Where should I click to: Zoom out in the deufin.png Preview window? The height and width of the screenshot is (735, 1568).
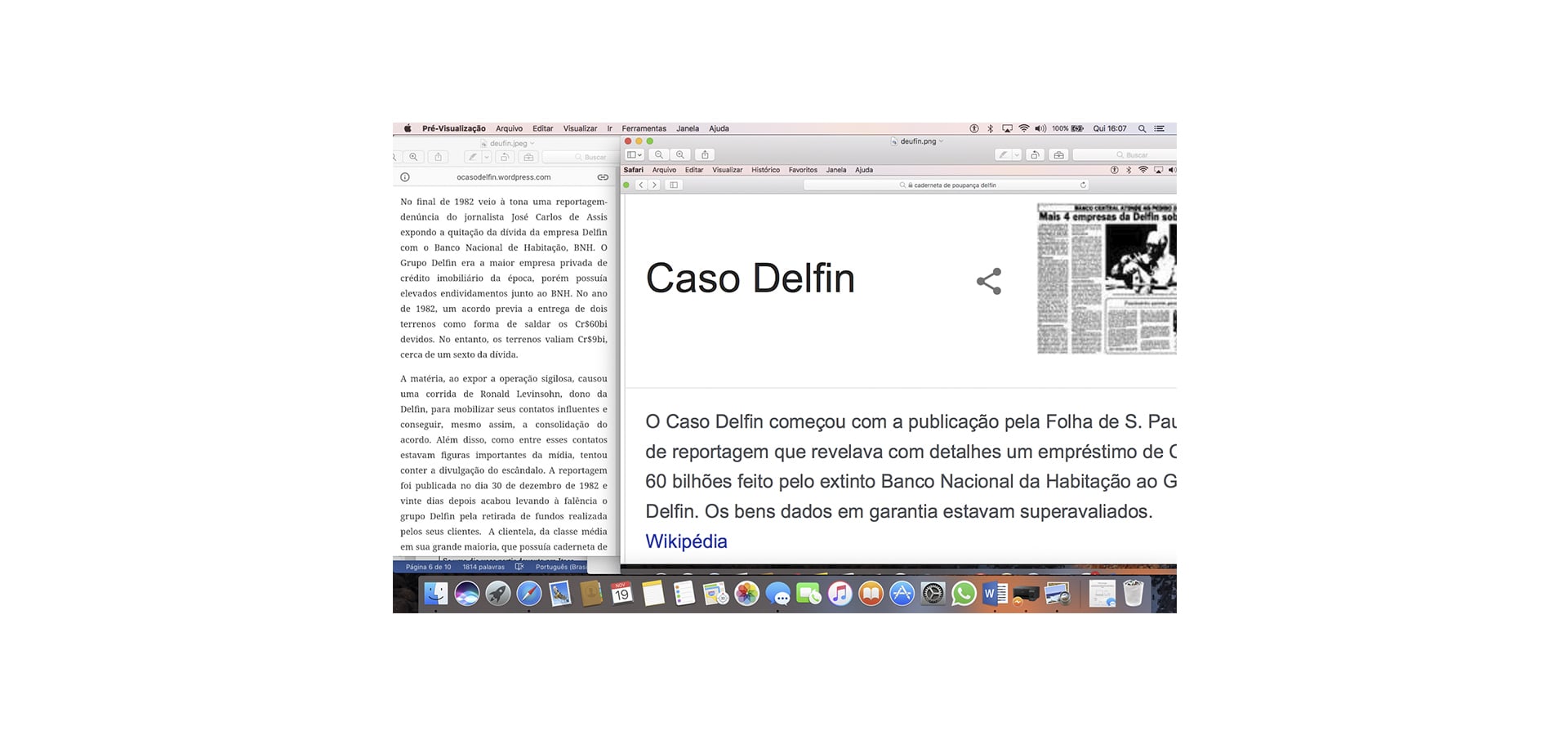coord(658,155)
